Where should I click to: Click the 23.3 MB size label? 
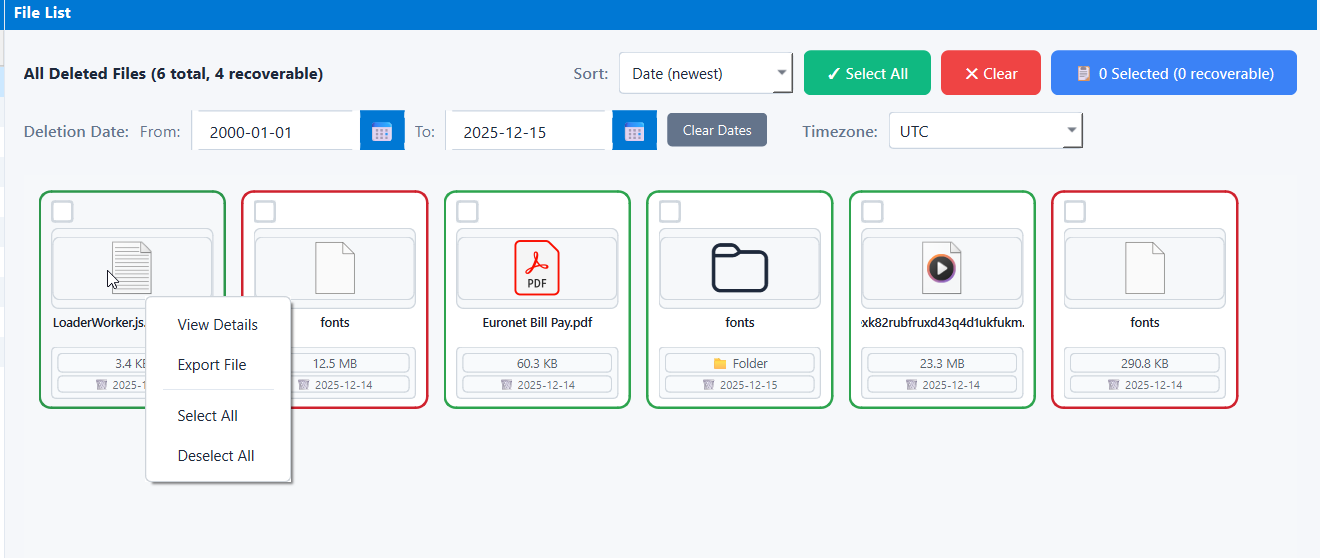(x=942, y=363)
